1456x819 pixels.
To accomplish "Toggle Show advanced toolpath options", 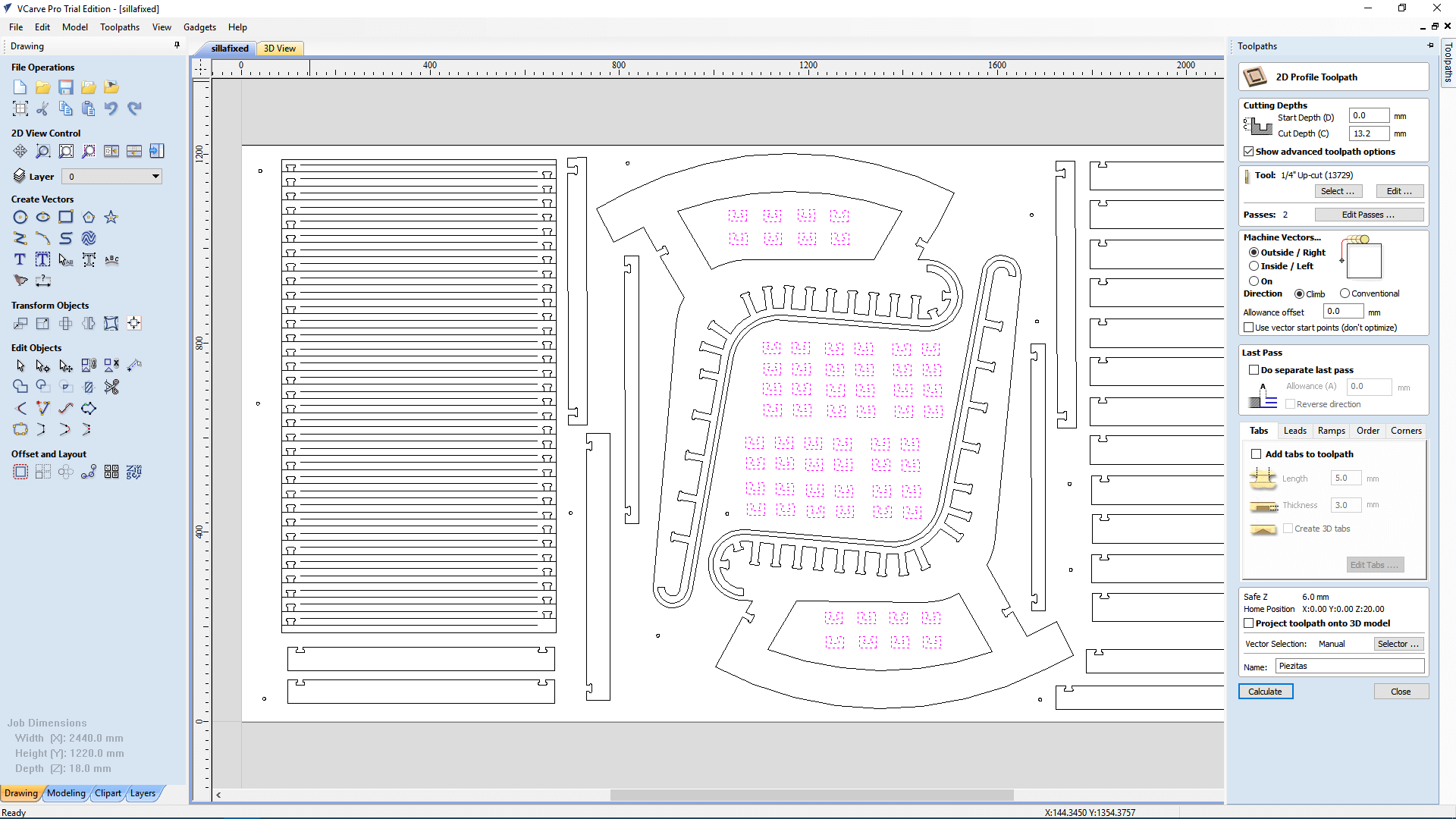I will tap(1248, 152).
